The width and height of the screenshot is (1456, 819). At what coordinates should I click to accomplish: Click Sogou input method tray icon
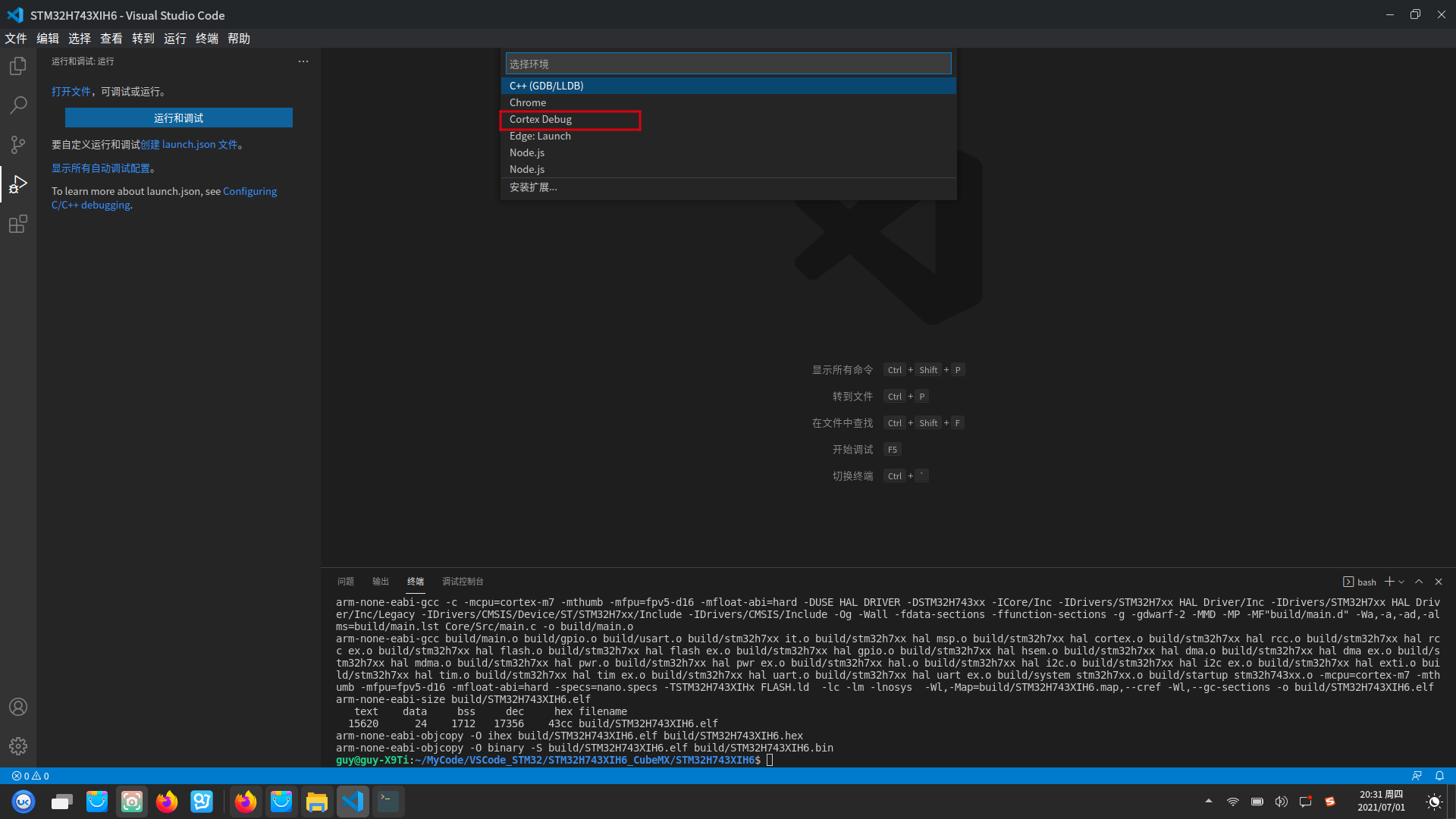(1330, 802)
